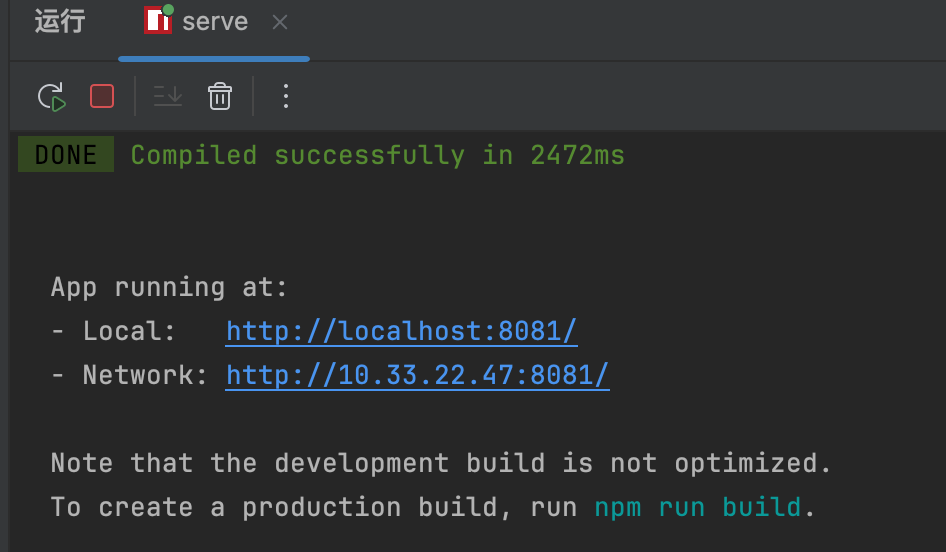The width and height of the screenshot is (946, 552).
Task: Open the http://localhost:8081/ link
Action: pyautogui.click(x=401, y=331)
